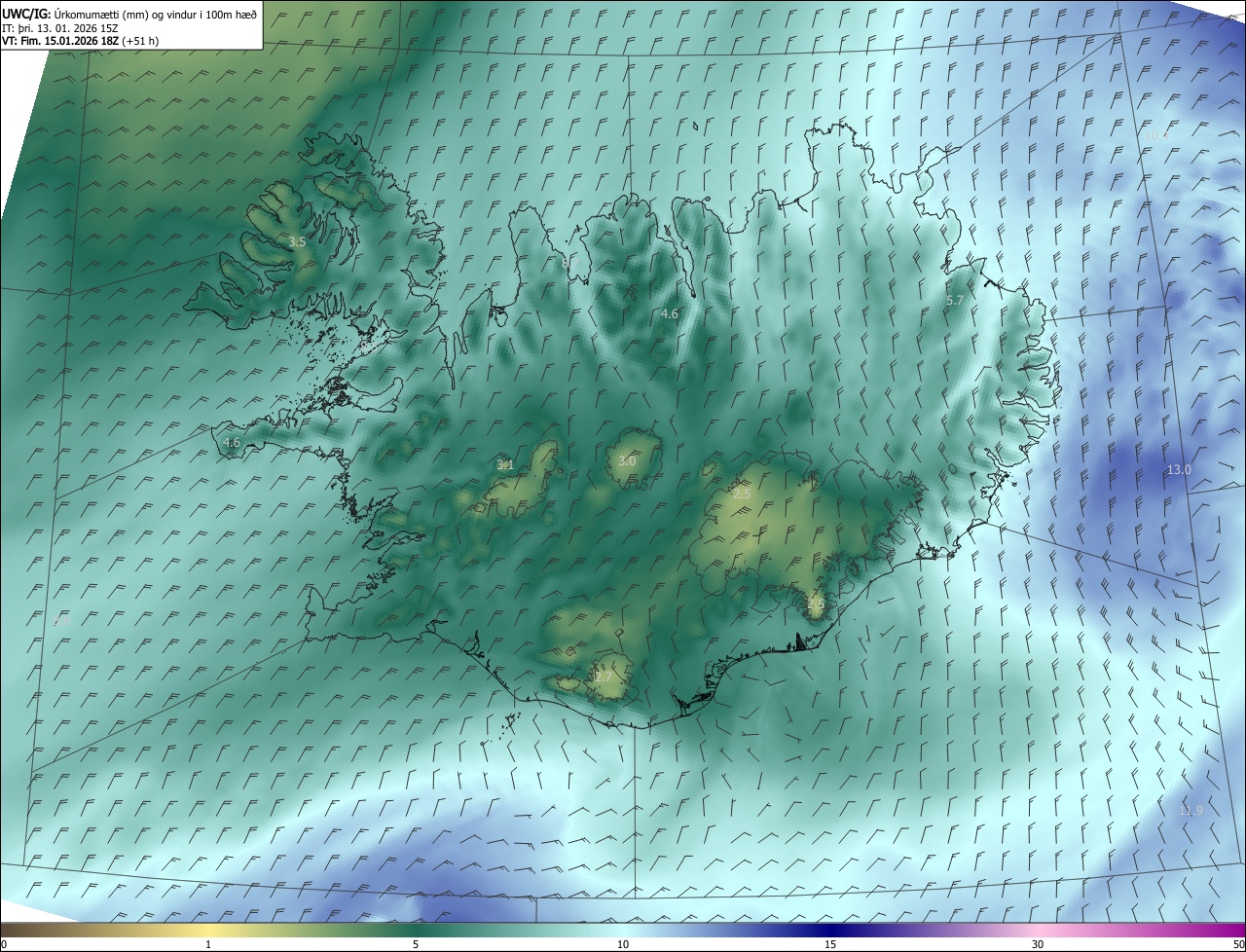Click the 3.5 value on the Westfjords
Viewport: 1246px width, 952px height.
pos(298,241)
